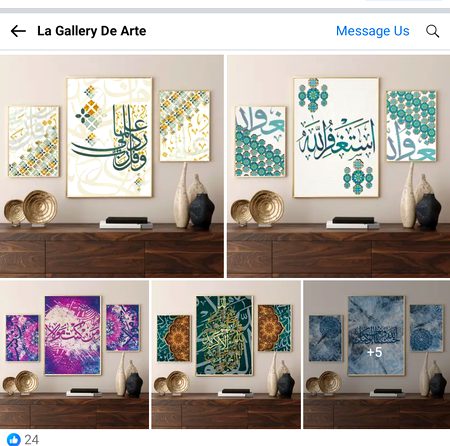Image resolution: width=450 pixels, height=446 pixels.
Task: Click the center framed yellow calligraphy print
Action: point(109,138)
